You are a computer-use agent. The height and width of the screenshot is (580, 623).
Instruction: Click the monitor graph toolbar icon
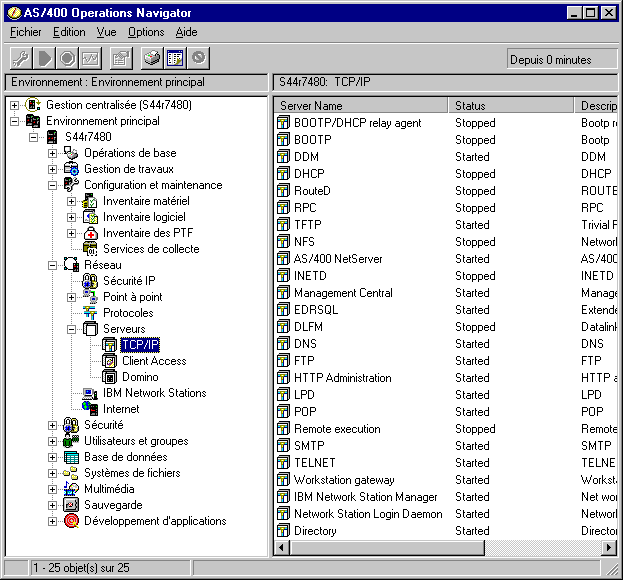pos(91,59)
